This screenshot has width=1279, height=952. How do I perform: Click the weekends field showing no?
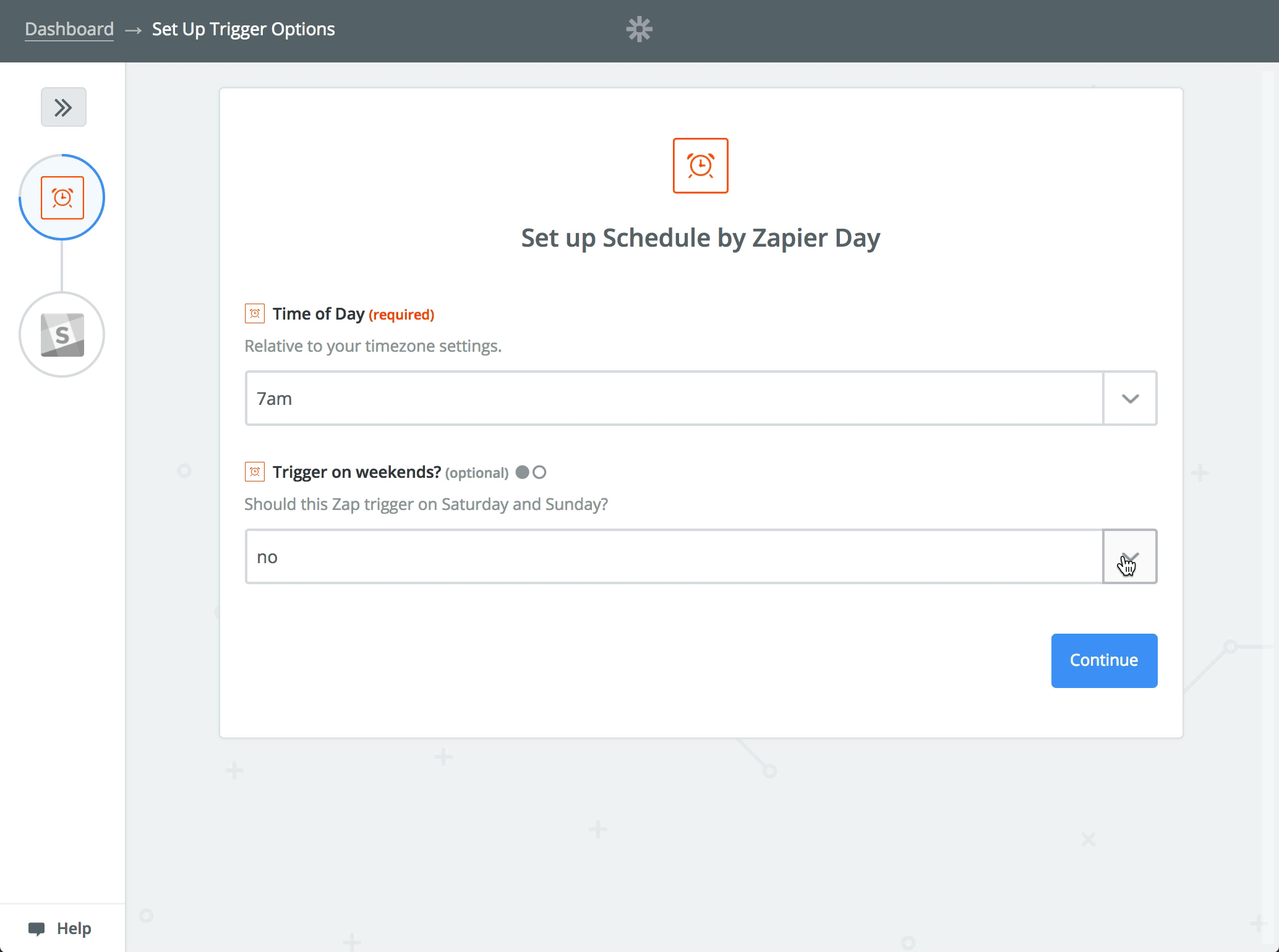(674, 556)
